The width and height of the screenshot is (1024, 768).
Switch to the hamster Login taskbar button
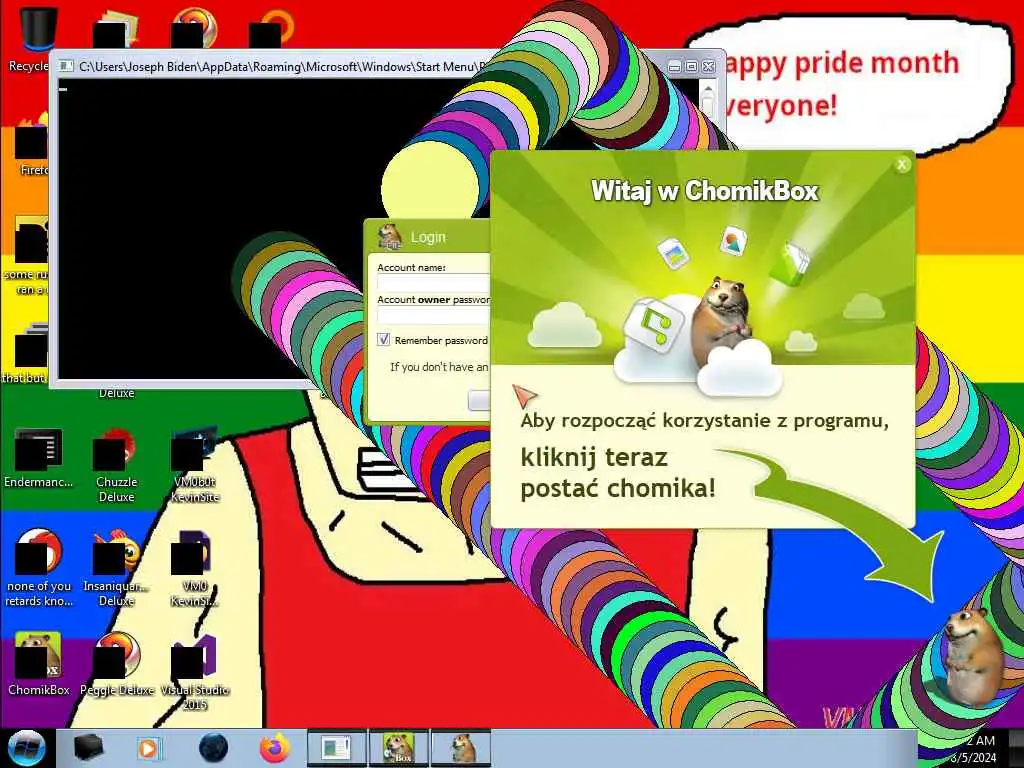[460, 748]
